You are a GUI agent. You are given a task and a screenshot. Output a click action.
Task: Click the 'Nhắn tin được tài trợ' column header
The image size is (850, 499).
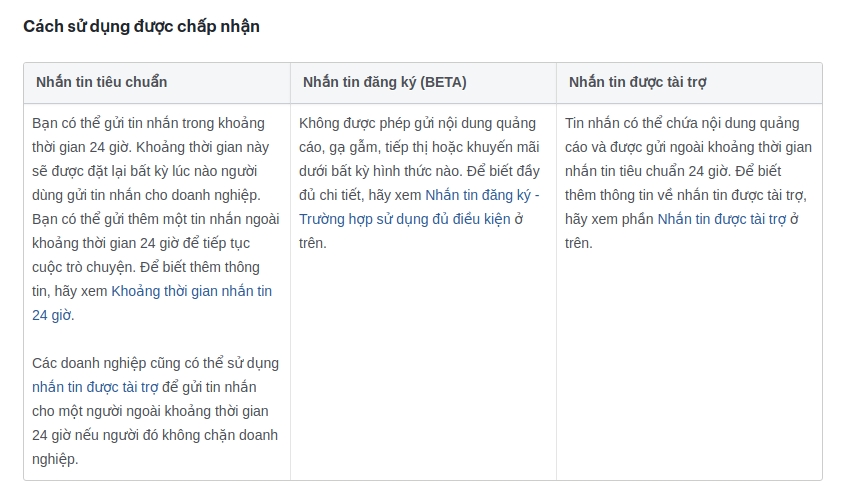[638, 82]
